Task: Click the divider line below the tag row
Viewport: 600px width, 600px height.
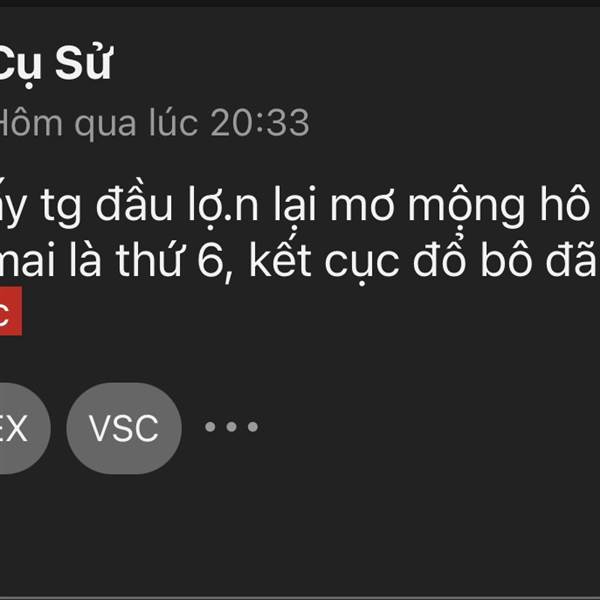Action: (x=300, y=598)
